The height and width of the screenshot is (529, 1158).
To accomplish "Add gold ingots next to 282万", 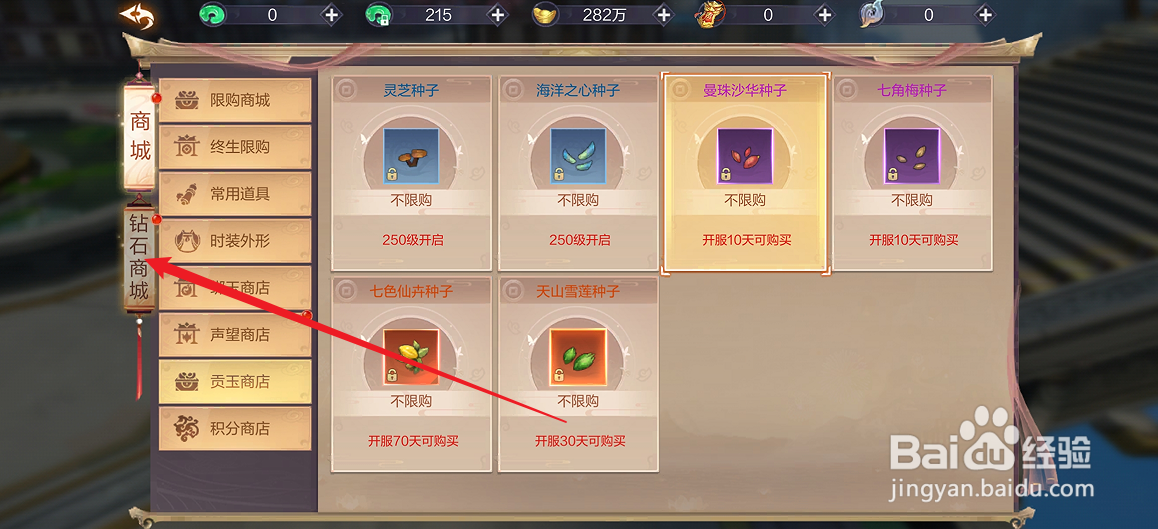I will (664, 15).
